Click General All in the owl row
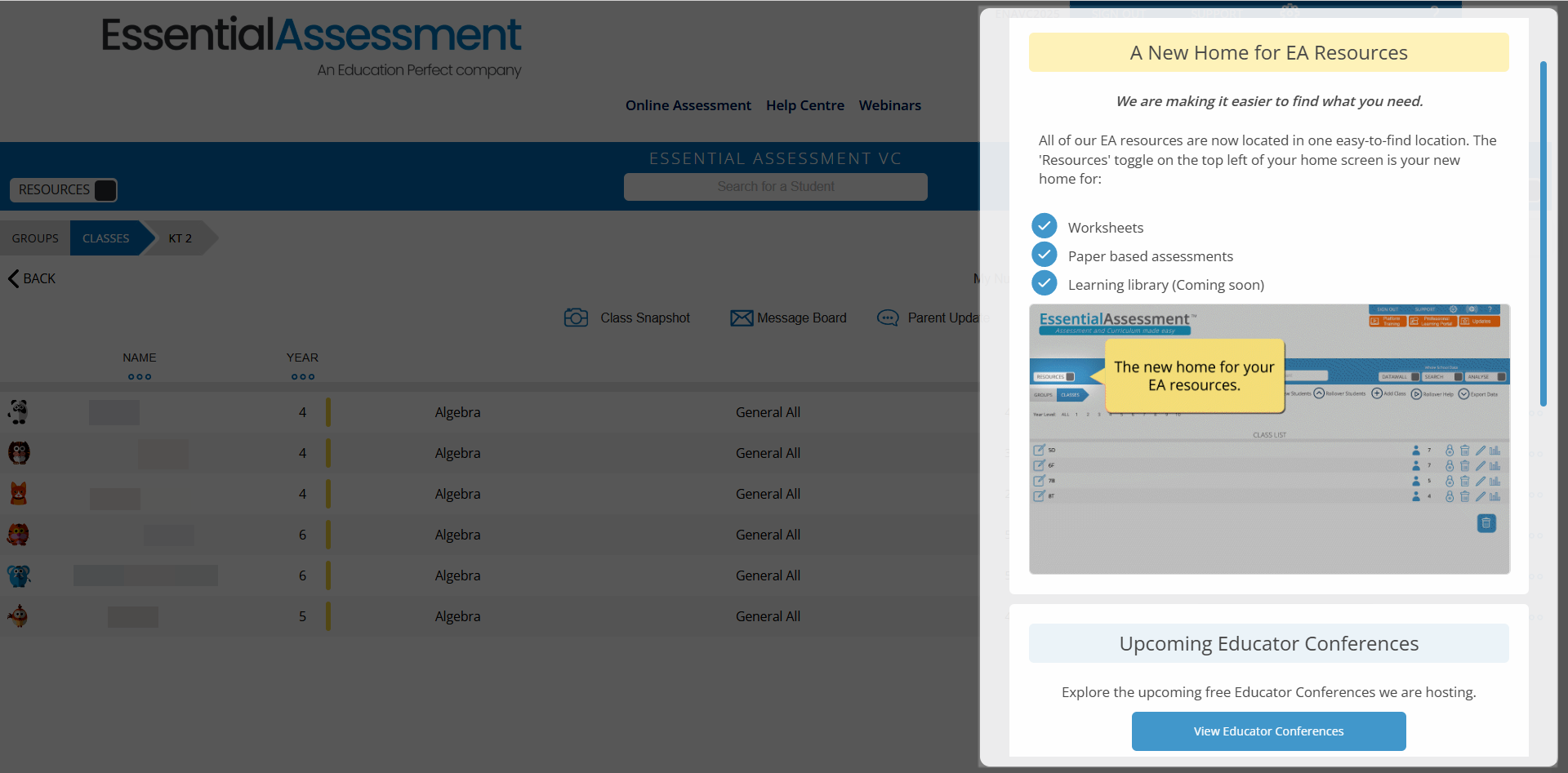The height and width of the screenshot is (773, 1568). [768, 453]
